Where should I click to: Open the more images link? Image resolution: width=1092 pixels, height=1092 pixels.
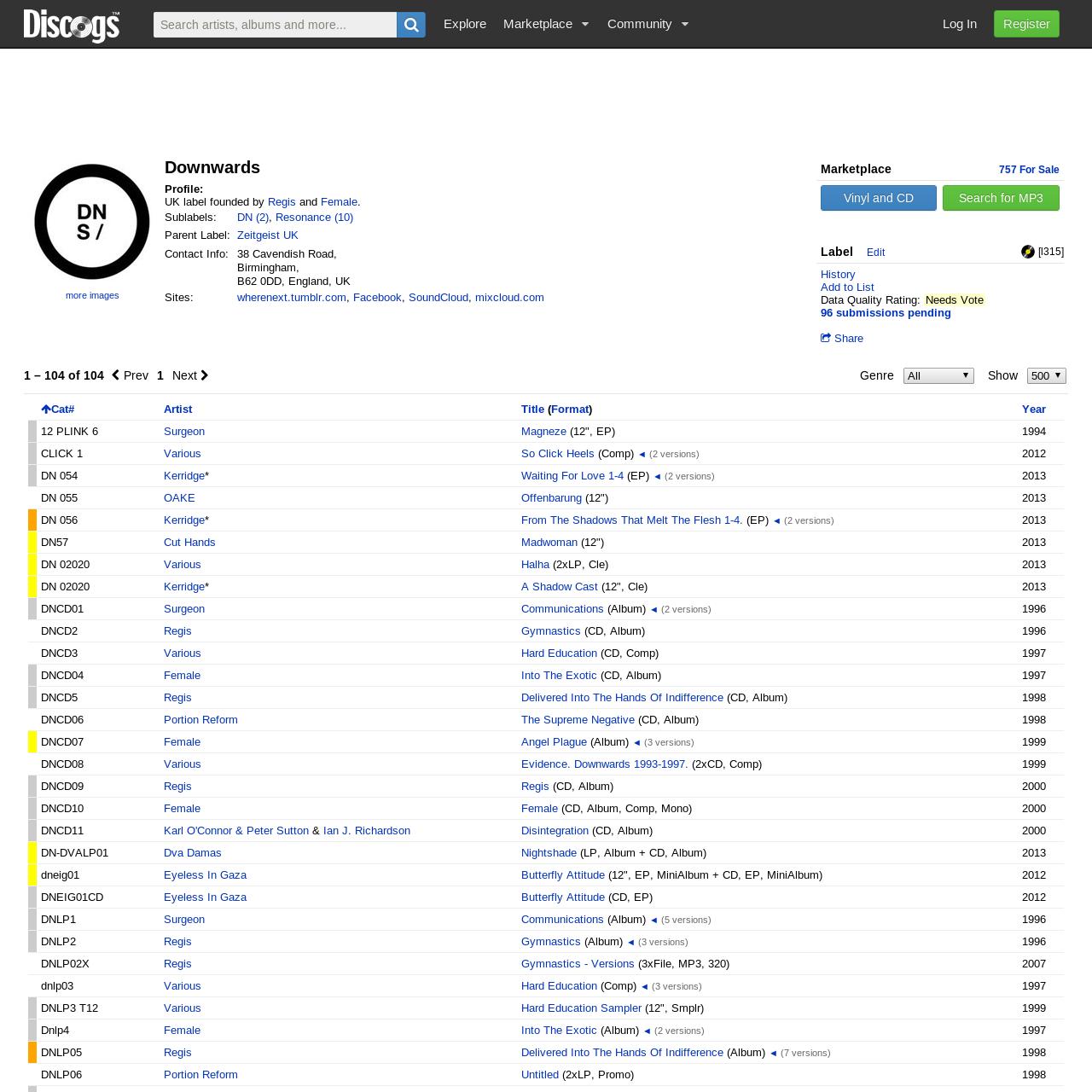[x=92, y=295]
